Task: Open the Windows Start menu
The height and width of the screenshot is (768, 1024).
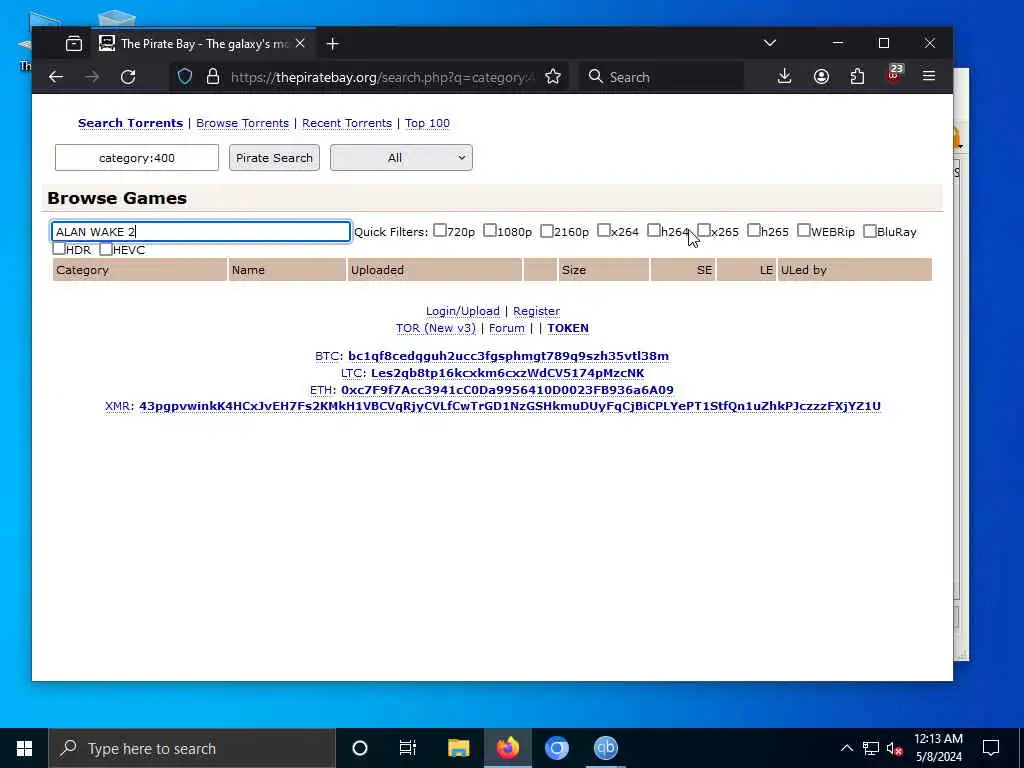Action: click(x=24, y=748)
